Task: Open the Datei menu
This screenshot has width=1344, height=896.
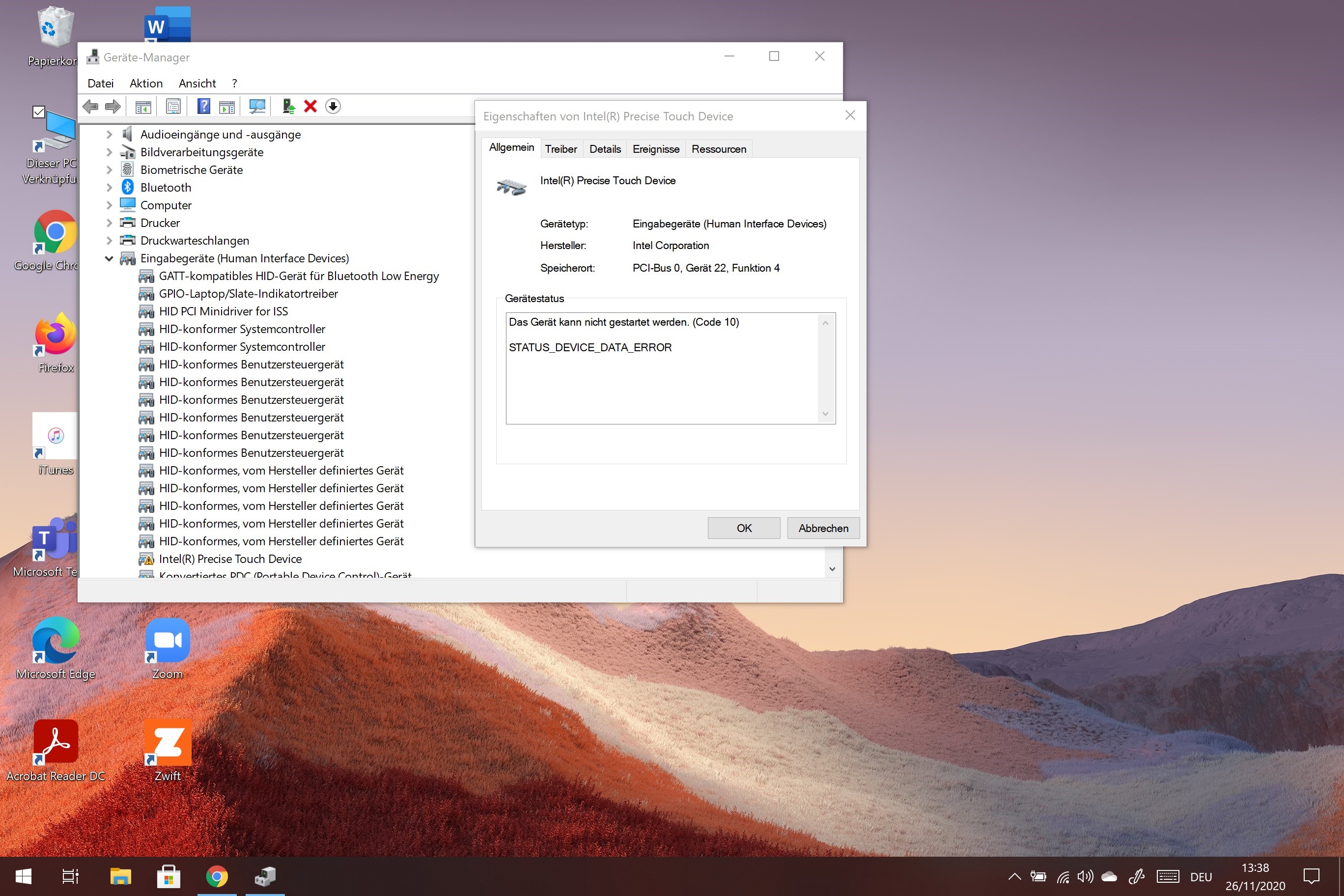Action: 101,84
